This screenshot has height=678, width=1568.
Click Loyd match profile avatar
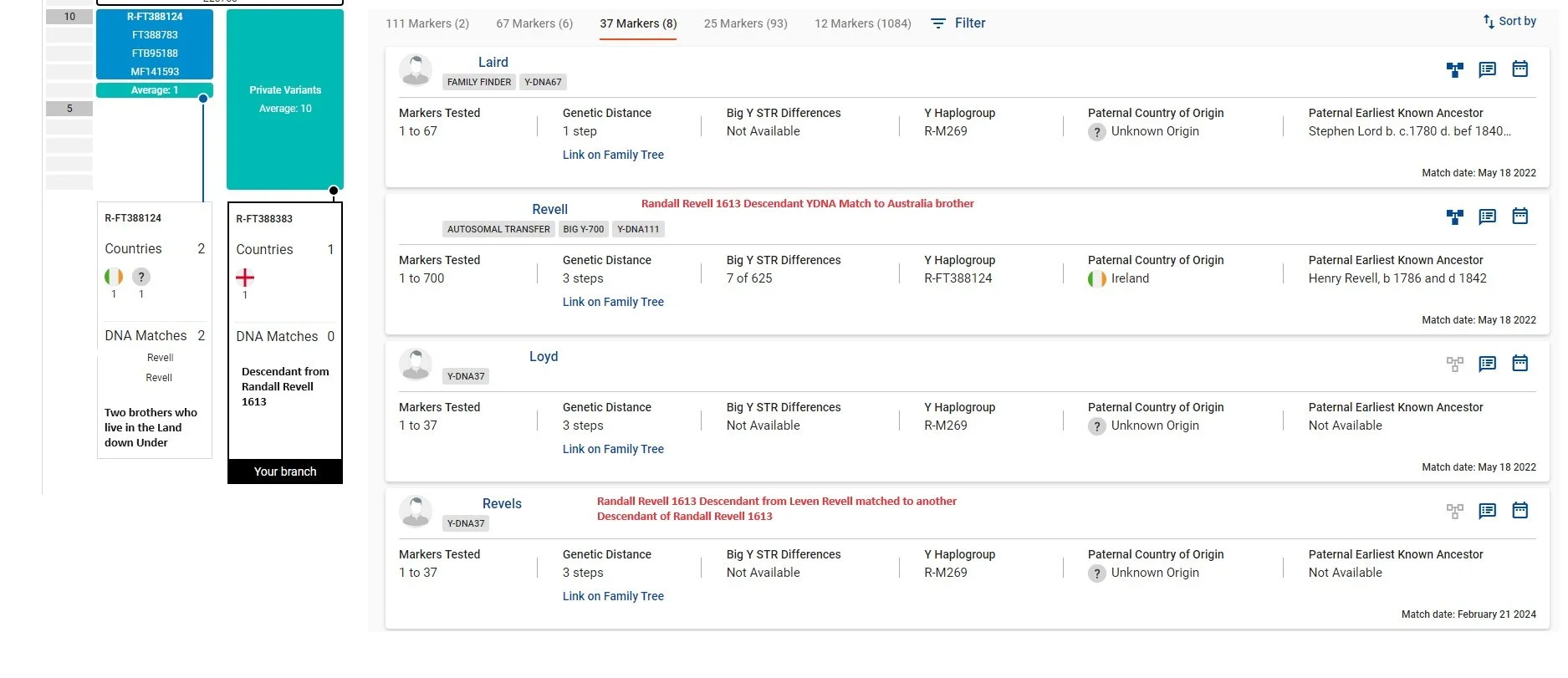pyautogui.click(x=416, y=364)
